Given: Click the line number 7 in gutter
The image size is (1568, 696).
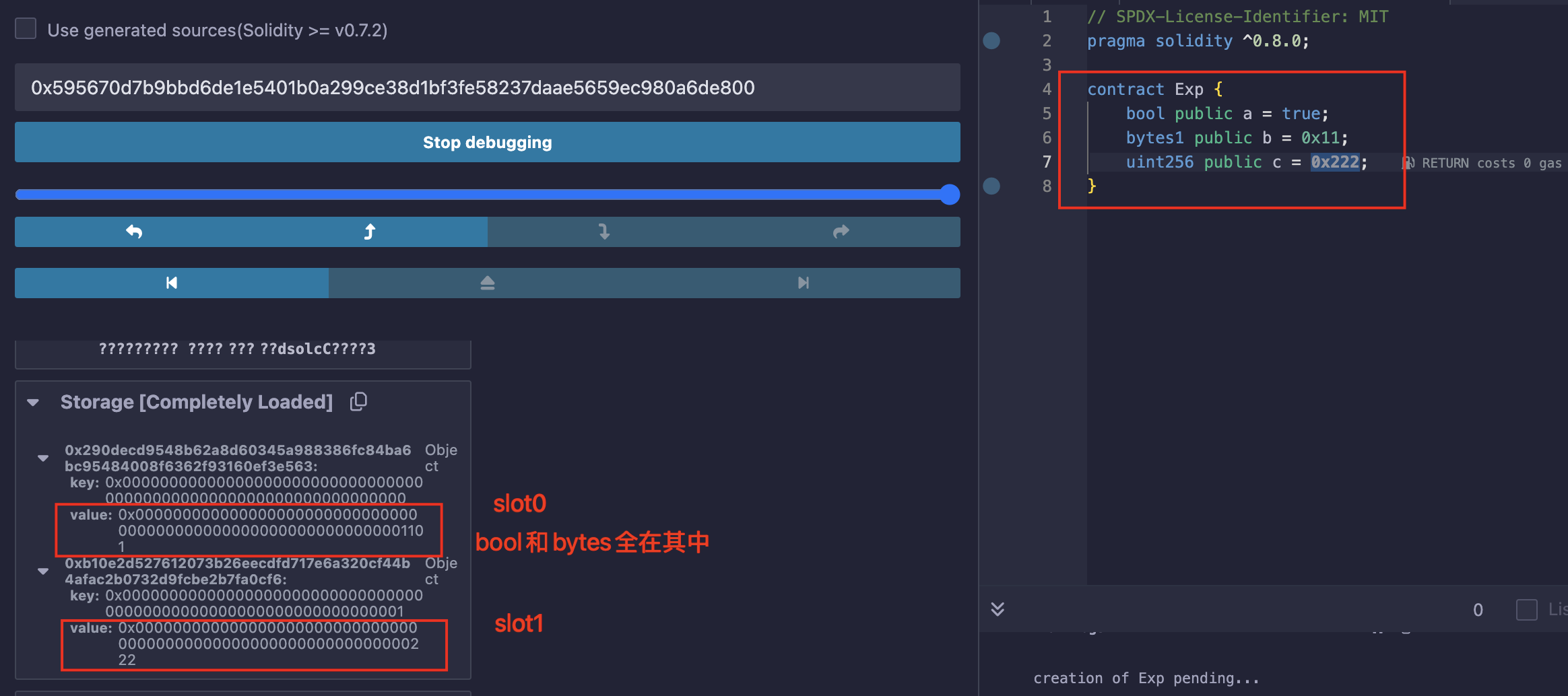Looking at the screenshot, I should click(1047, 162).
